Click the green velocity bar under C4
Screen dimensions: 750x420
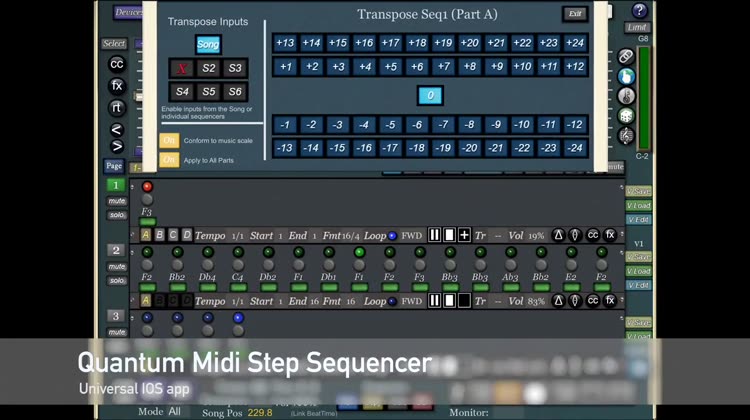click(x=238, y=287)
